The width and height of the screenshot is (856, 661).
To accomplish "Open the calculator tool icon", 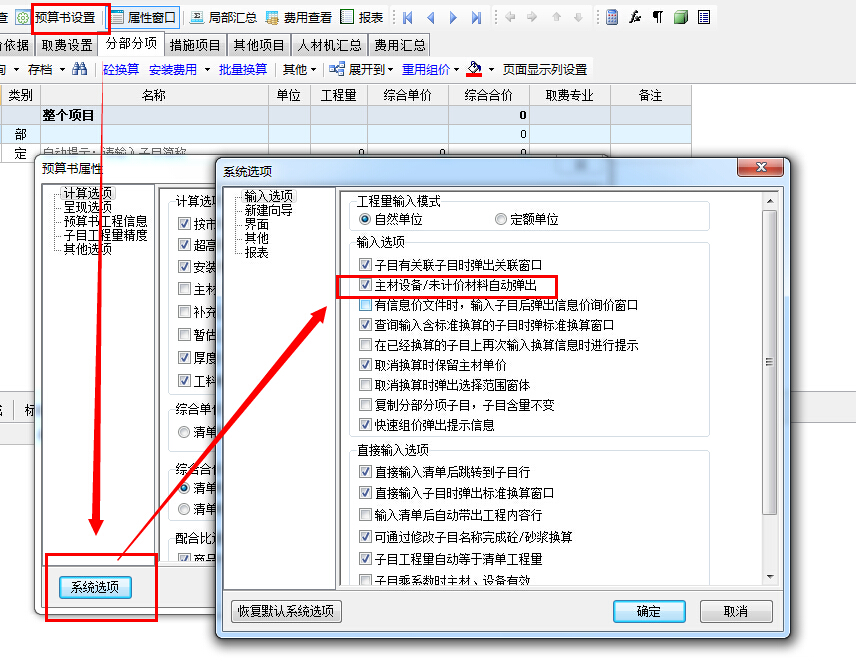I will click(x=611, y=16).
